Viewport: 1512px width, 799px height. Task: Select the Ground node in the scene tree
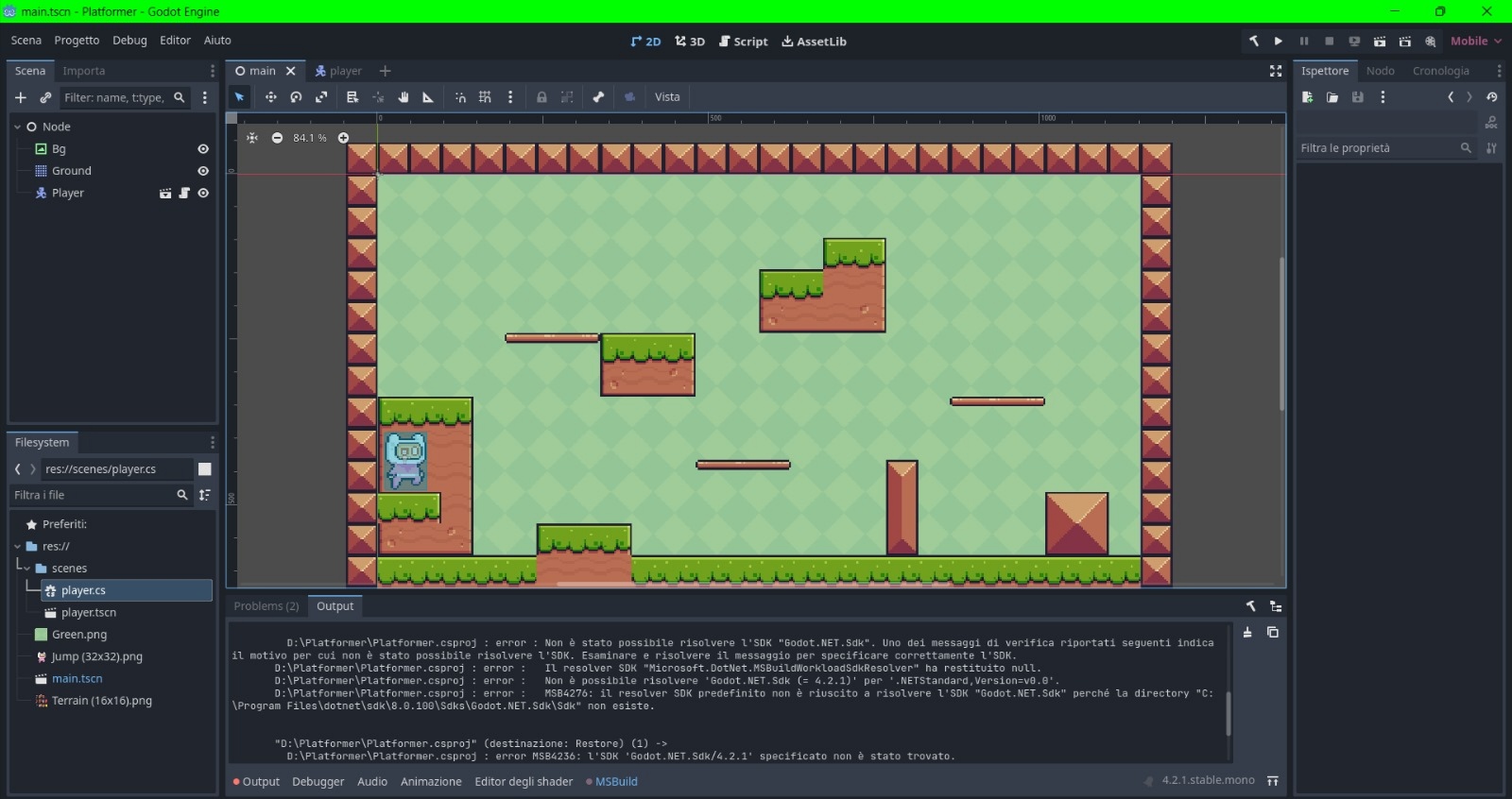pyautogui.click(x=72, y=171)
